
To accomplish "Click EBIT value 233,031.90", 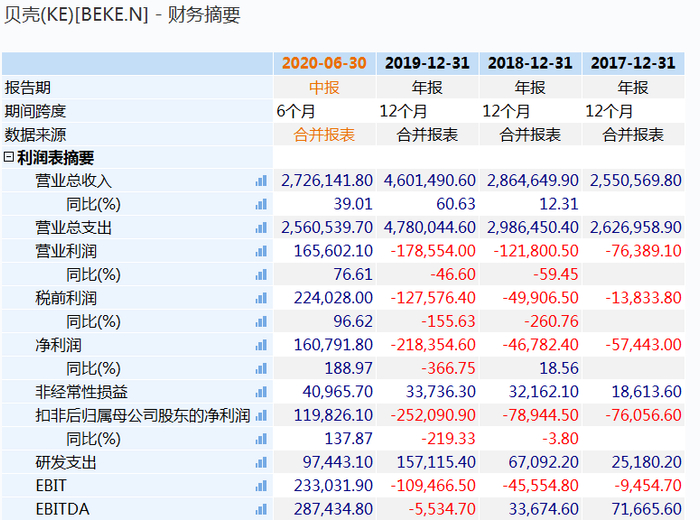I will (x=333, y=486).
